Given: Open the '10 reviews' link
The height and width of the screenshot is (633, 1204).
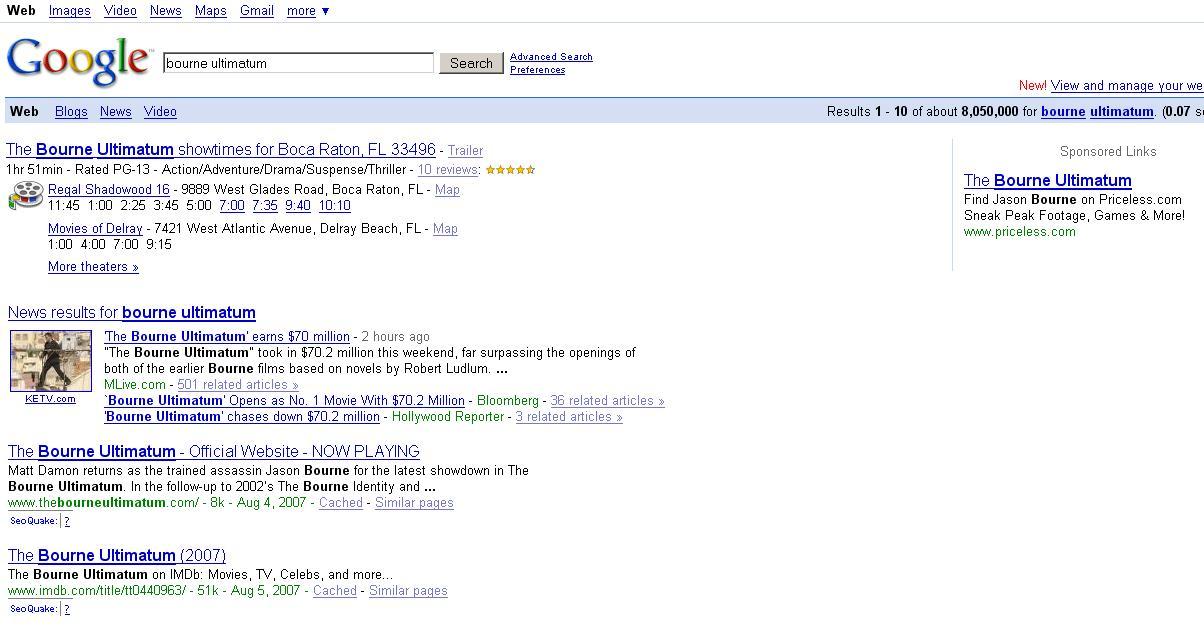Looking at the screenshot, I should pyautogui.click(x=447, y=170).
